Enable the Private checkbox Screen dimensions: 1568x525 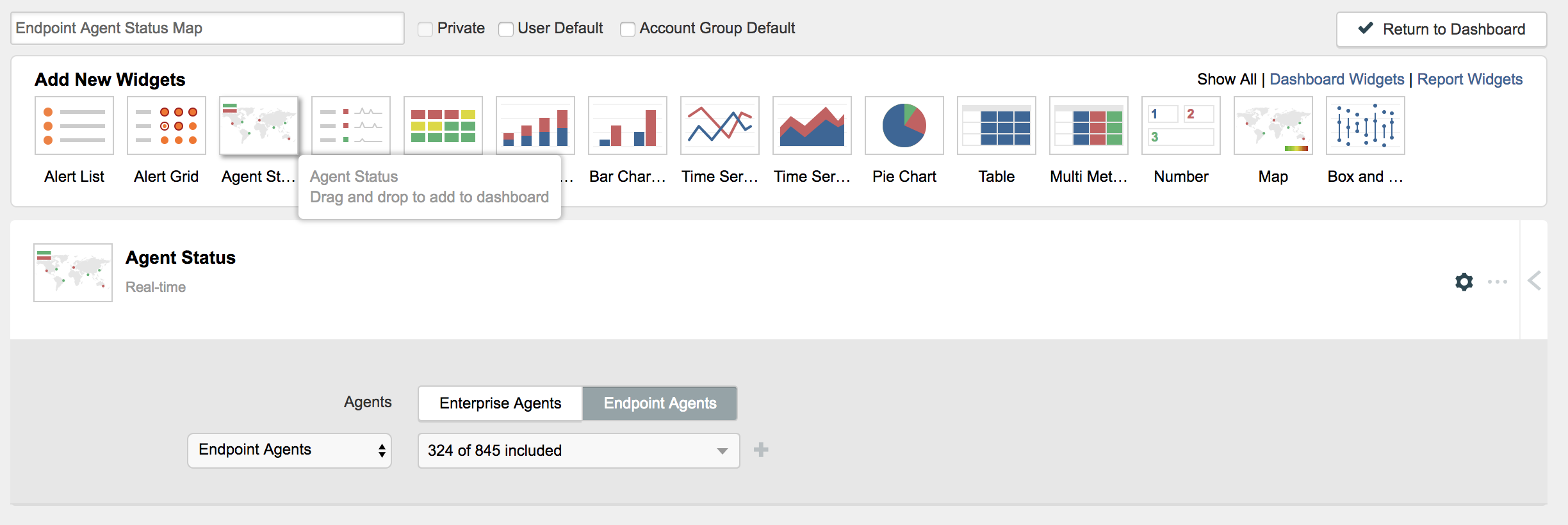pos(425,29)
